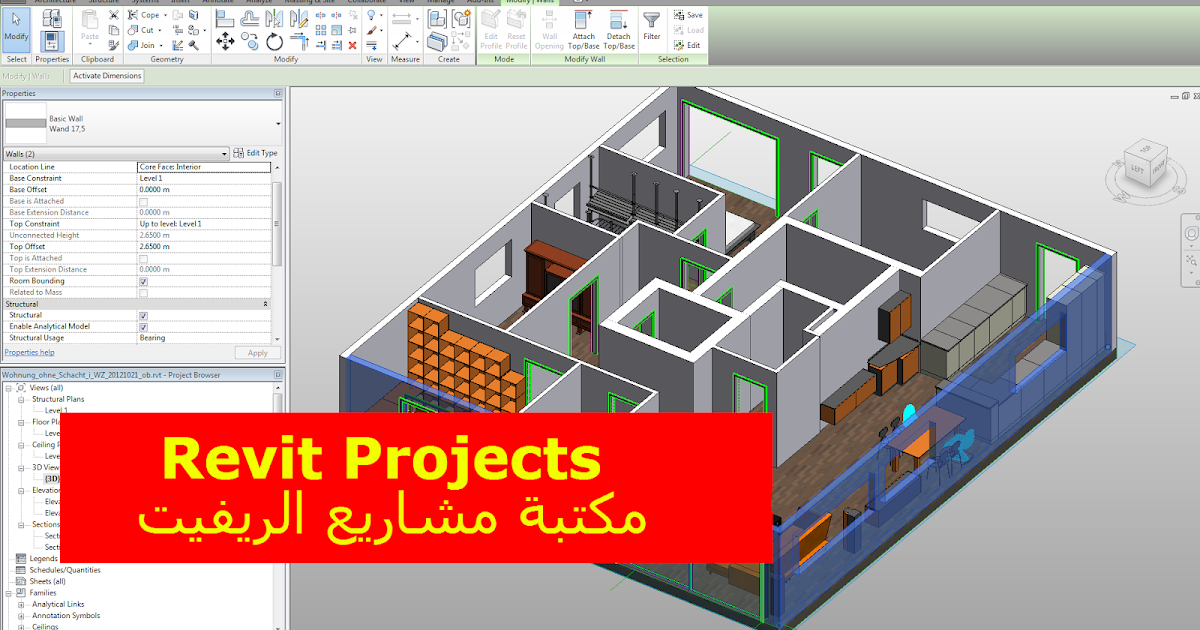Open the Basic Wall type selector dropdown
Viewport: 1200px width, 630px height.
coord(278,124)
